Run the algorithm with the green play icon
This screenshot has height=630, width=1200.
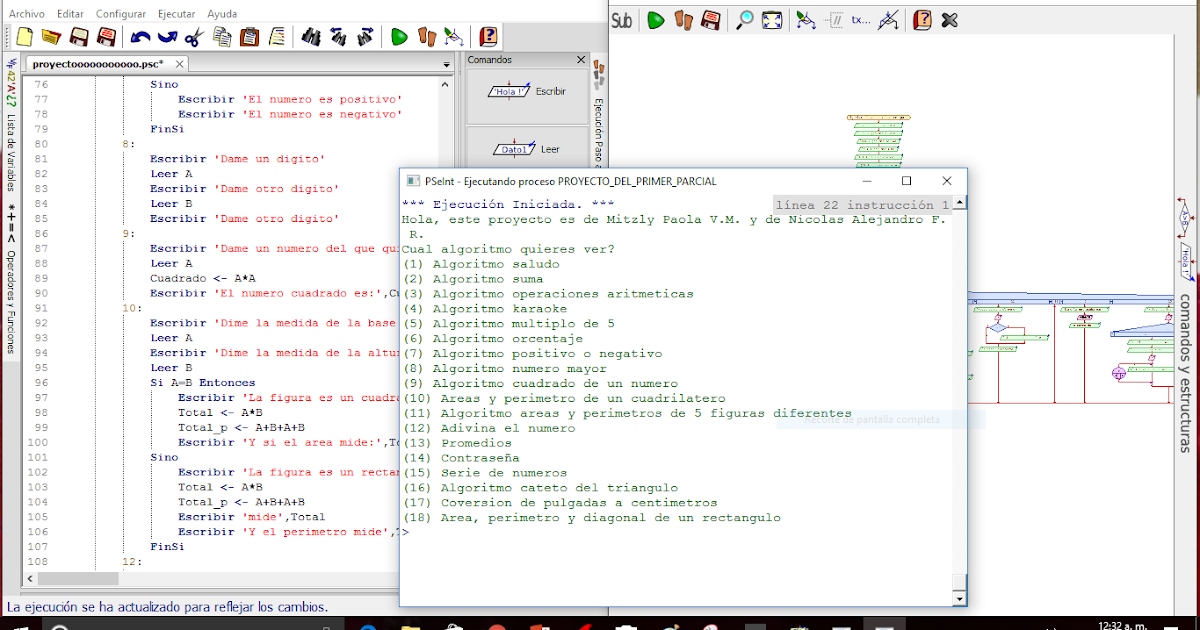[398, 37]
